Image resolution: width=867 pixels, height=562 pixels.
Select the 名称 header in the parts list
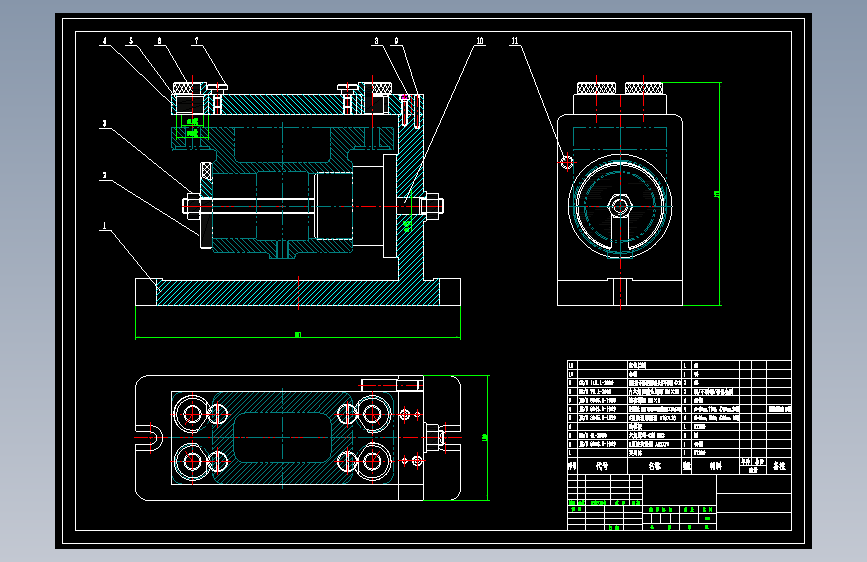pos(655,466)
